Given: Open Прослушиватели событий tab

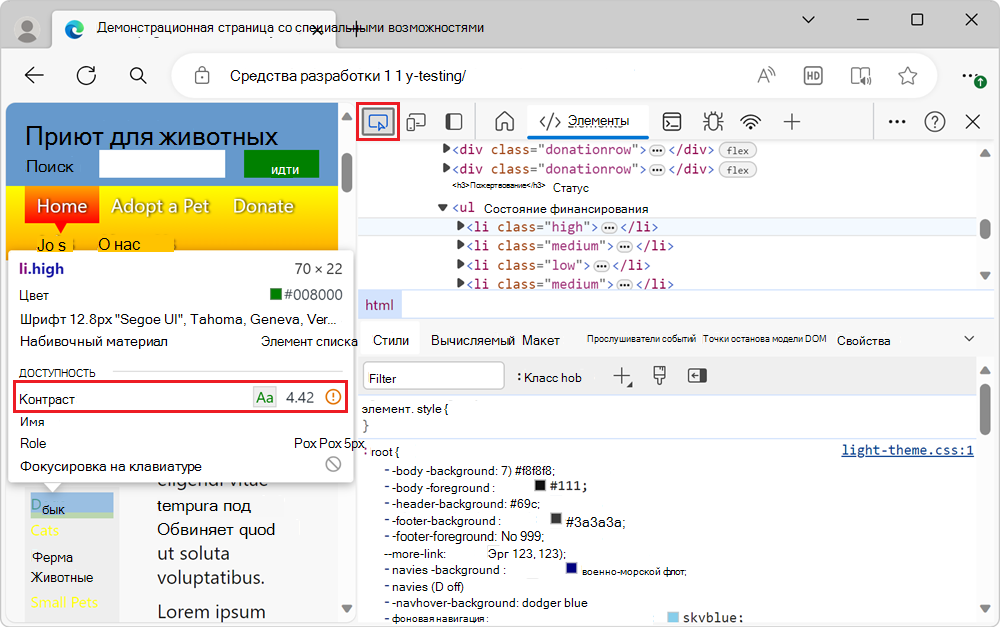Looking at the screenshot, I should 641,339.
